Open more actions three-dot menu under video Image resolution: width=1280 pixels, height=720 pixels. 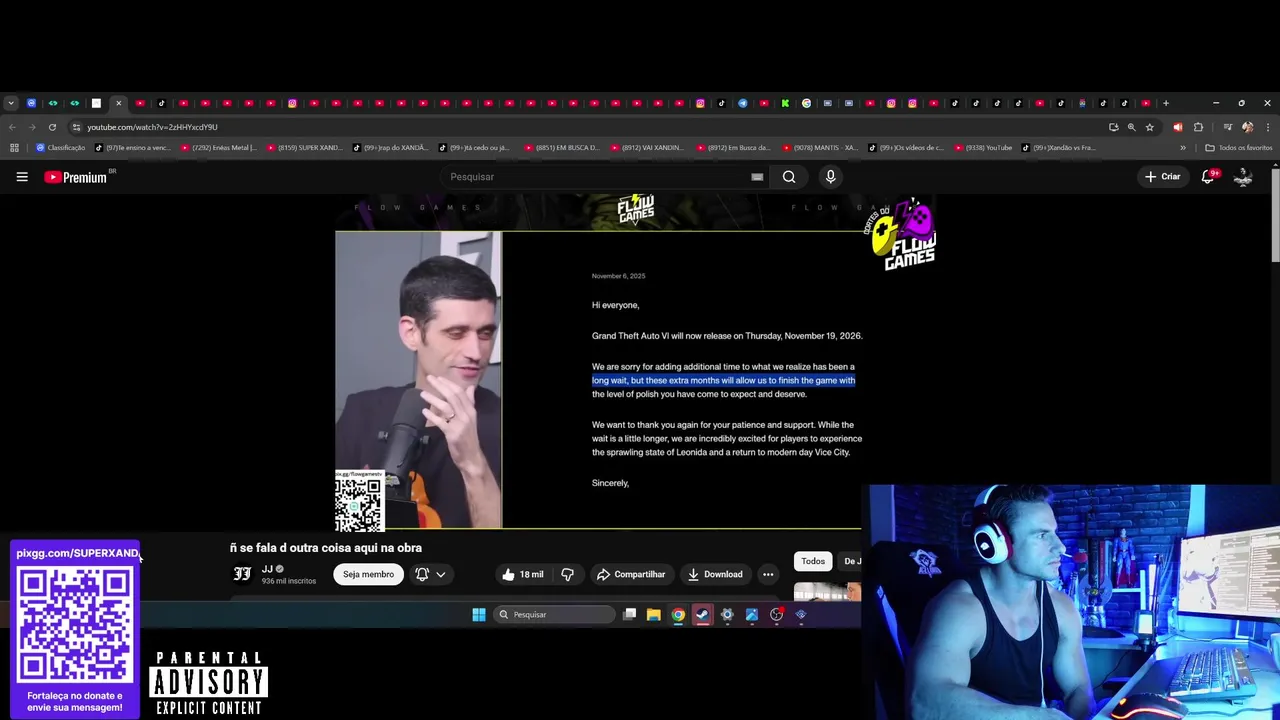tap(768, 574)
